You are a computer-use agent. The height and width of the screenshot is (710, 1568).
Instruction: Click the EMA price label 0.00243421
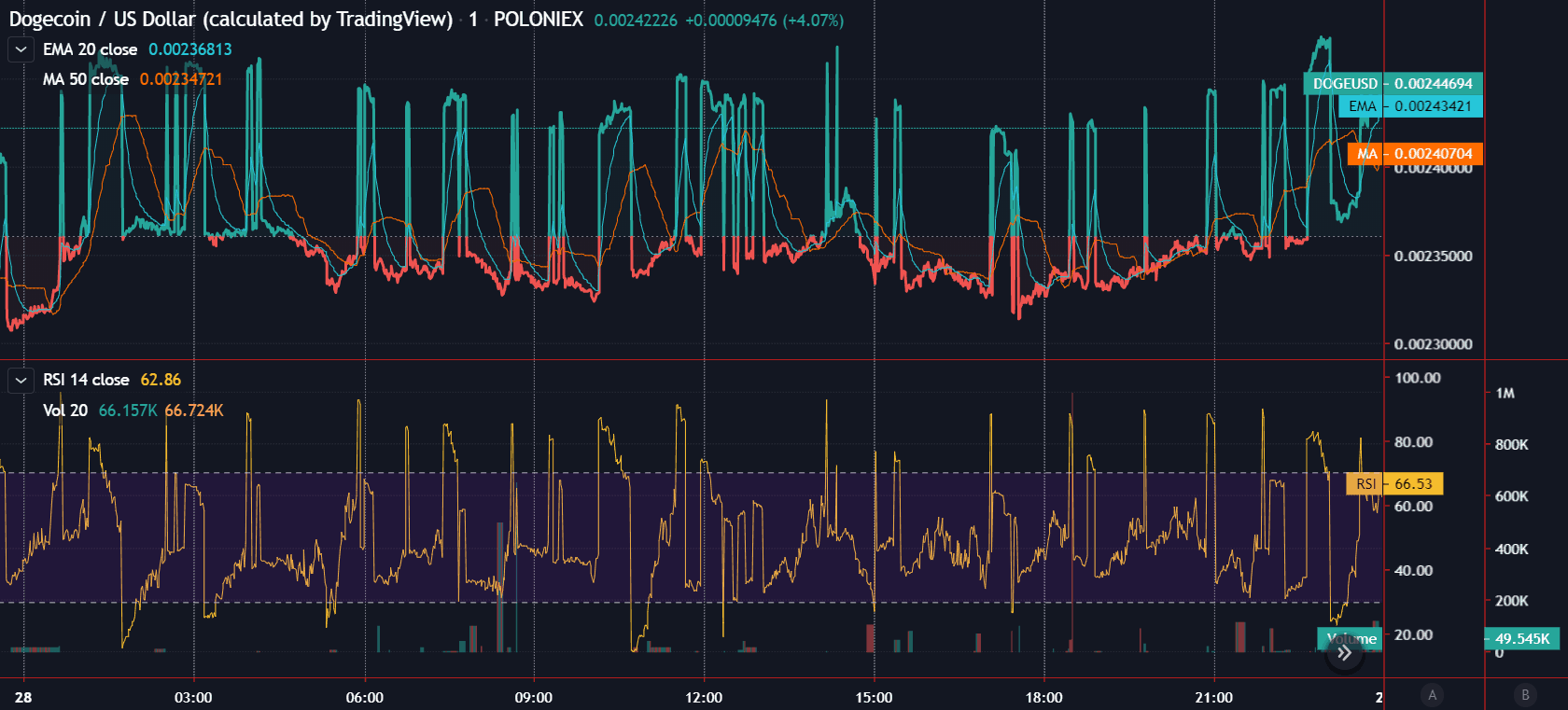click(x=1411, y=106)
